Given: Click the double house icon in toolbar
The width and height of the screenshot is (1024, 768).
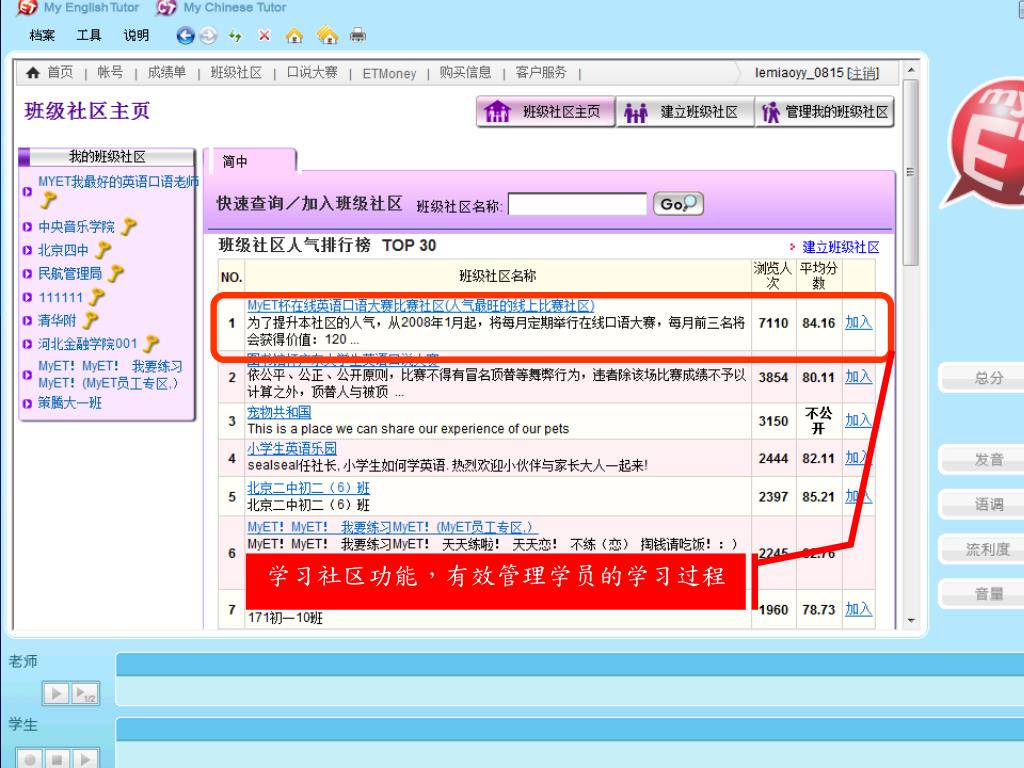Looking at the screenshot, I should tap(327, 35).
